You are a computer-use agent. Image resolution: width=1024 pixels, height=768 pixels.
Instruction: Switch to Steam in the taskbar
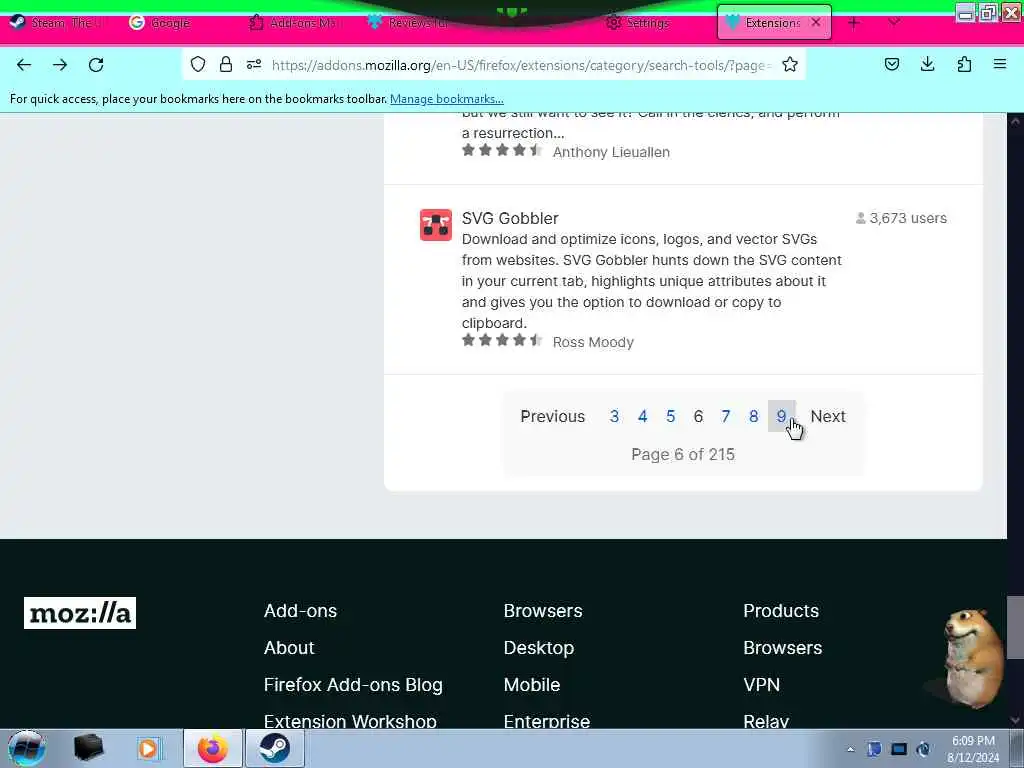click(x=274, y=748)
